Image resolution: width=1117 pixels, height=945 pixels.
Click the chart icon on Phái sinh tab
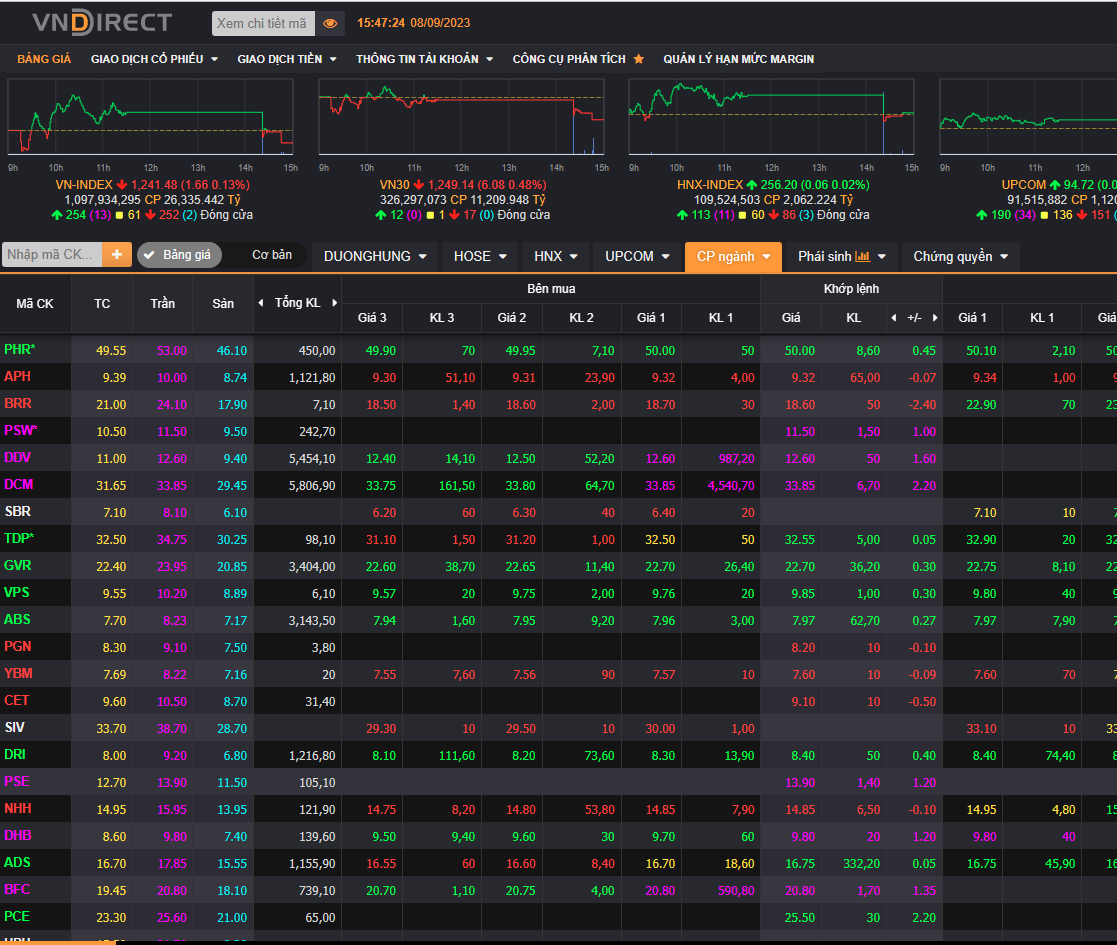(863, 256)
